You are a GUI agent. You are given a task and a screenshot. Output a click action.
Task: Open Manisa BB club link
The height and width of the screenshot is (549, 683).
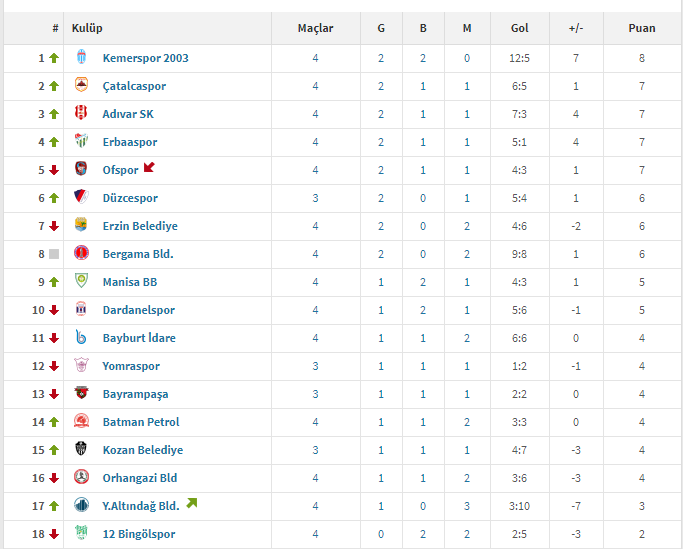tap(130, 282)
